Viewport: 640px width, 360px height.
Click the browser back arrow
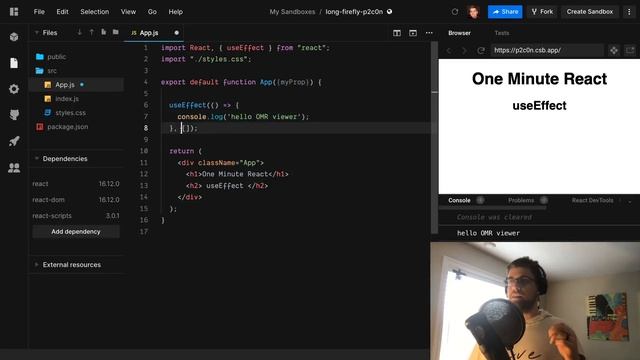click(x=449, y=51)
